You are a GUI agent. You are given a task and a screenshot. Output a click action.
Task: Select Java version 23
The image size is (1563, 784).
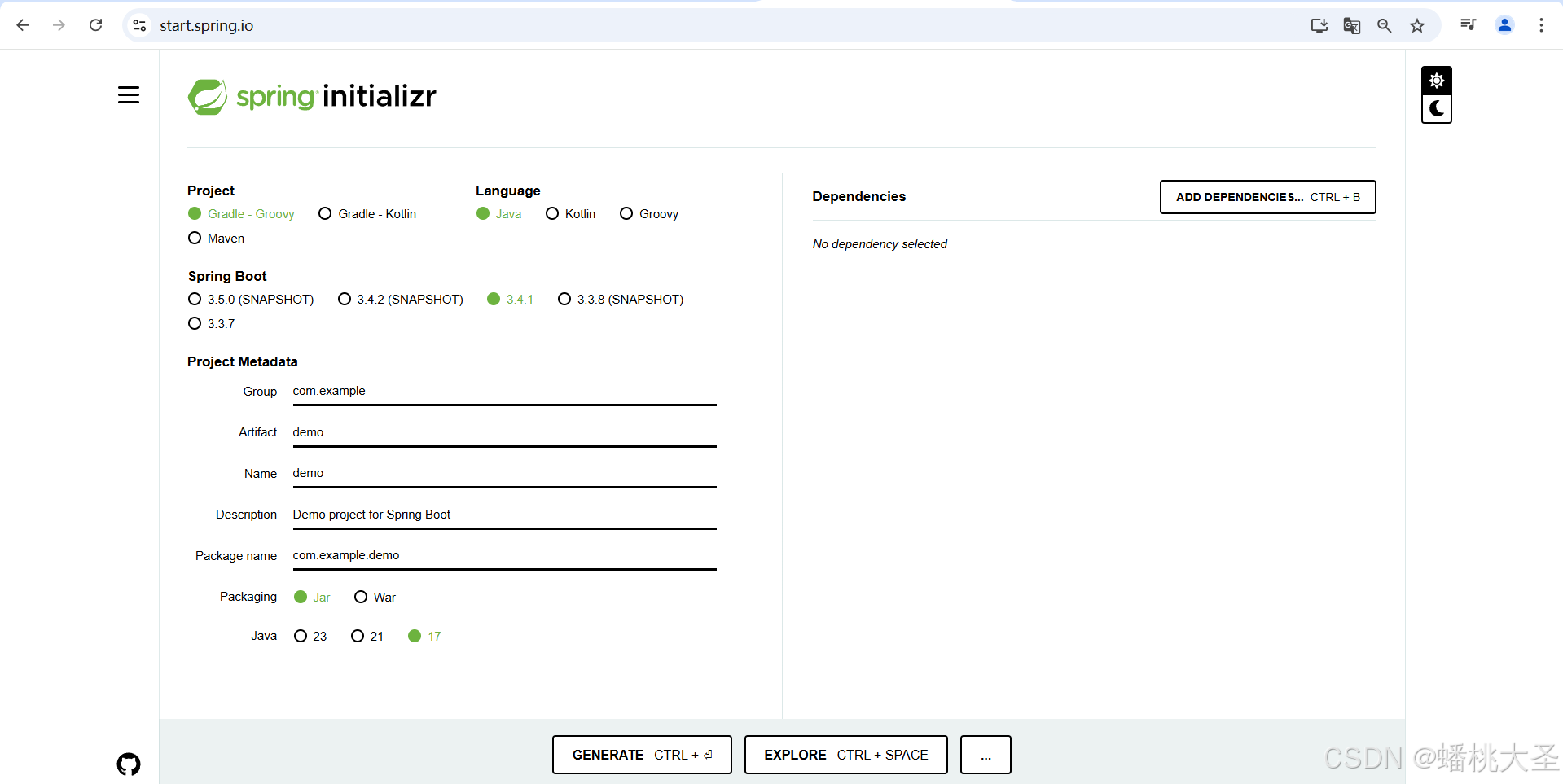click(310, 637)
